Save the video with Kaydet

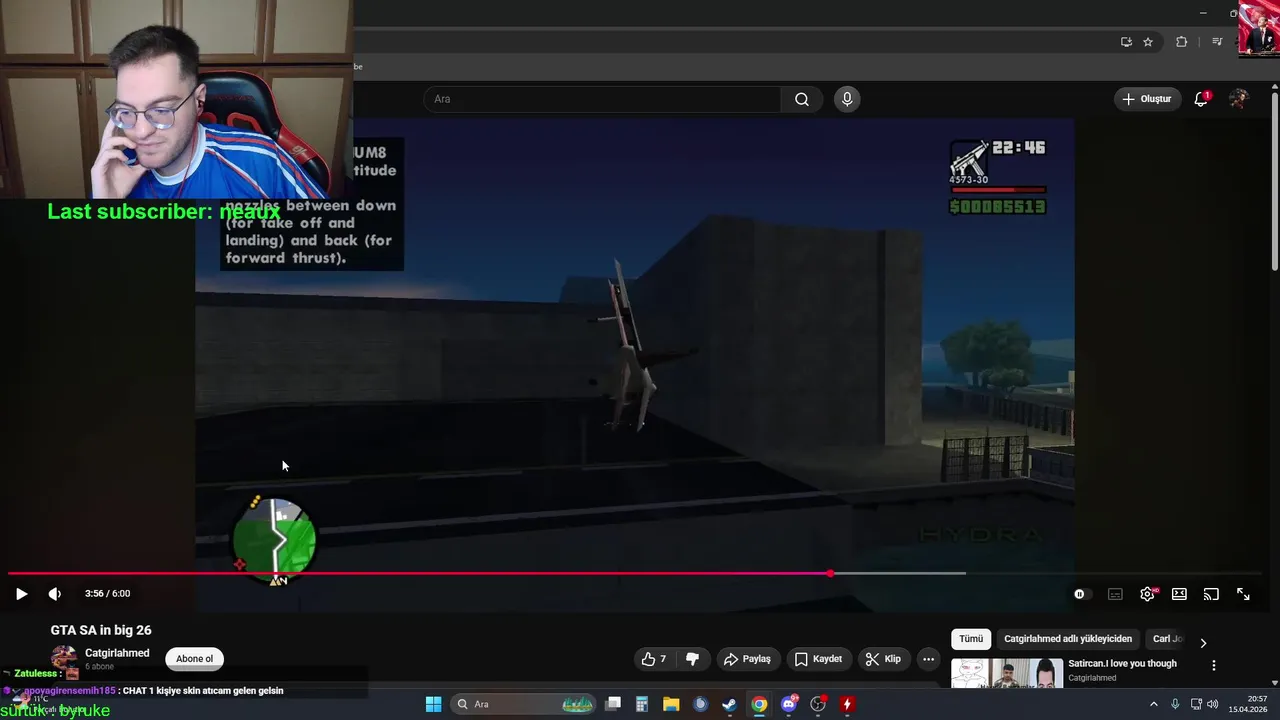point(819,659)
